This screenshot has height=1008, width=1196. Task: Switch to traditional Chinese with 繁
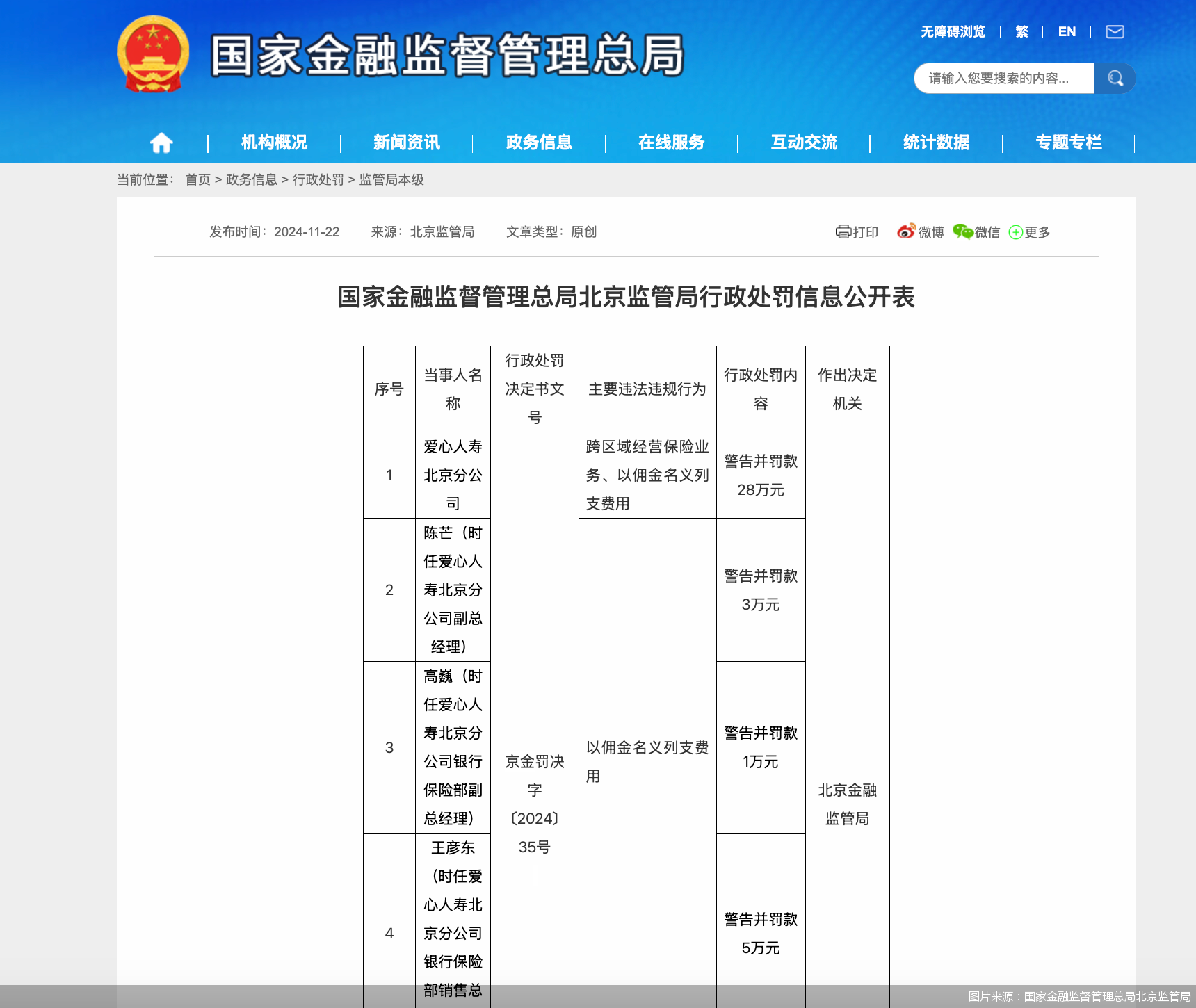pos(1021,32)
